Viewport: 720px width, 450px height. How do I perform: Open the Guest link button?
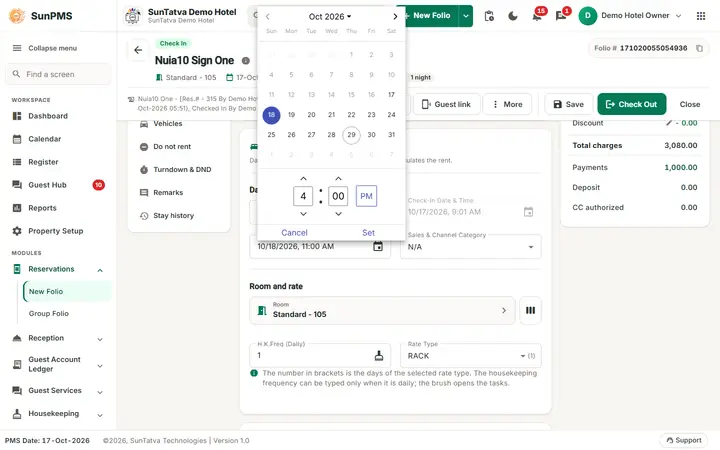446,104
